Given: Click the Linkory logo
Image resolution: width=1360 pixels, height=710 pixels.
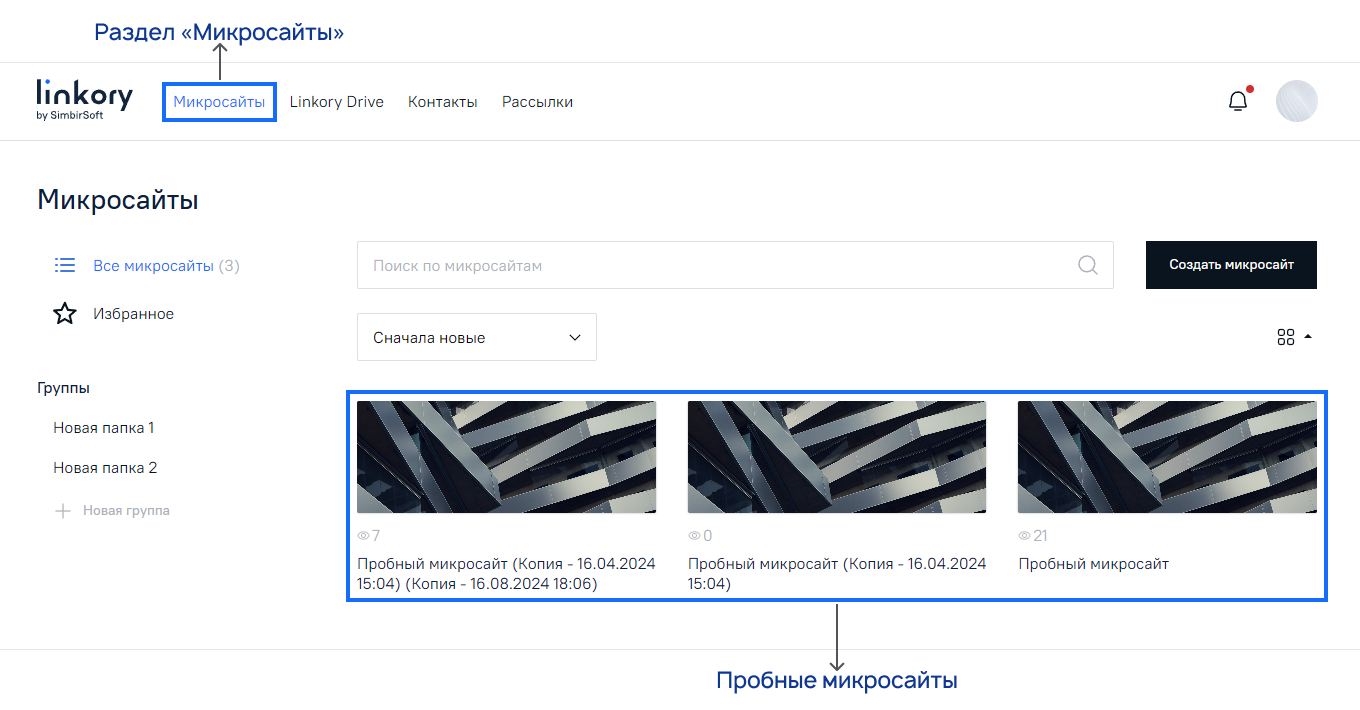Looking at the screenshot, I should [x=85, y=100].
